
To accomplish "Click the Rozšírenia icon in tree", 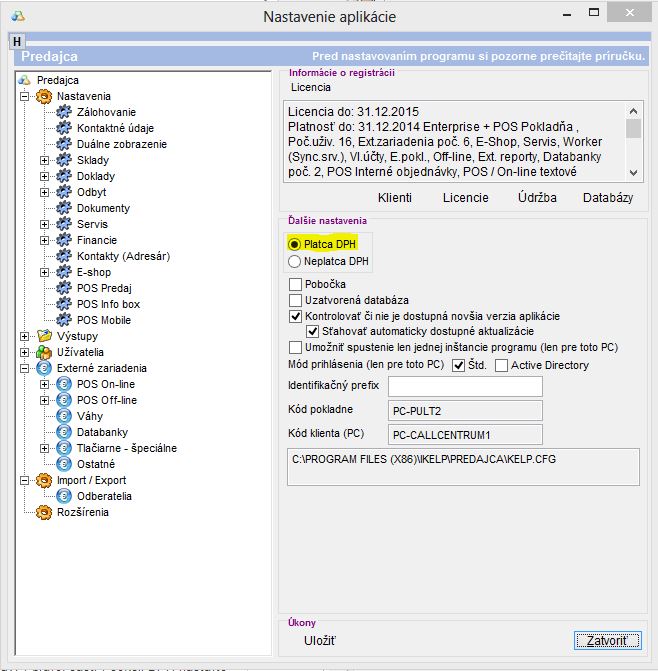I will 43,512.
